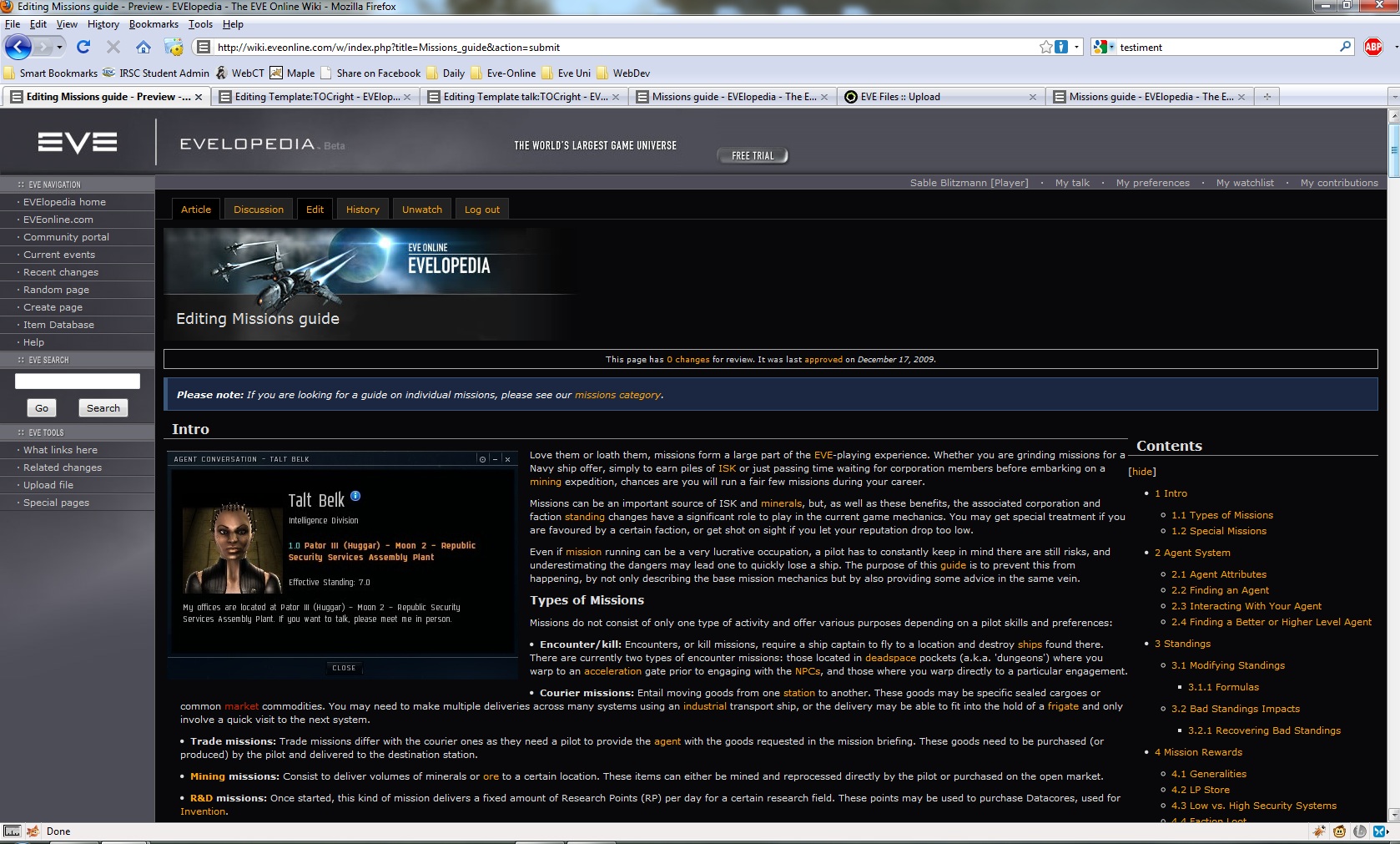Open the List all tabs dropdown
The image size is (1400, 844).
pos(1393,98)
